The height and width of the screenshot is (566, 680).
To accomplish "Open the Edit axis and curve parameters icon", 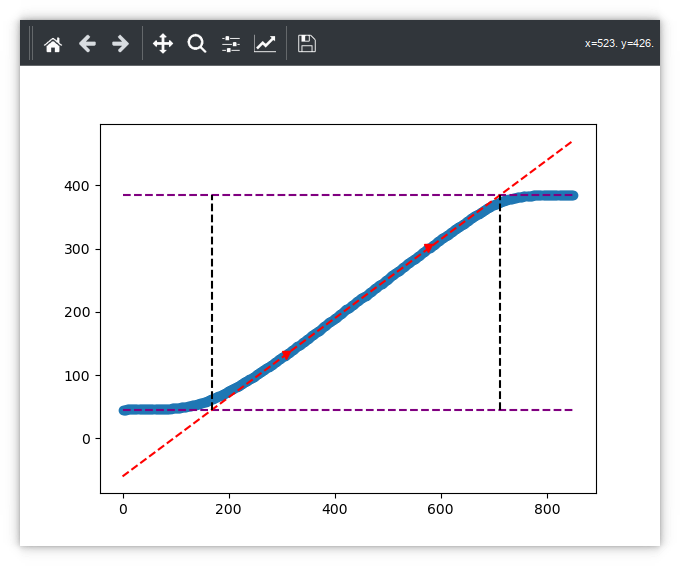I will (265, 44).
